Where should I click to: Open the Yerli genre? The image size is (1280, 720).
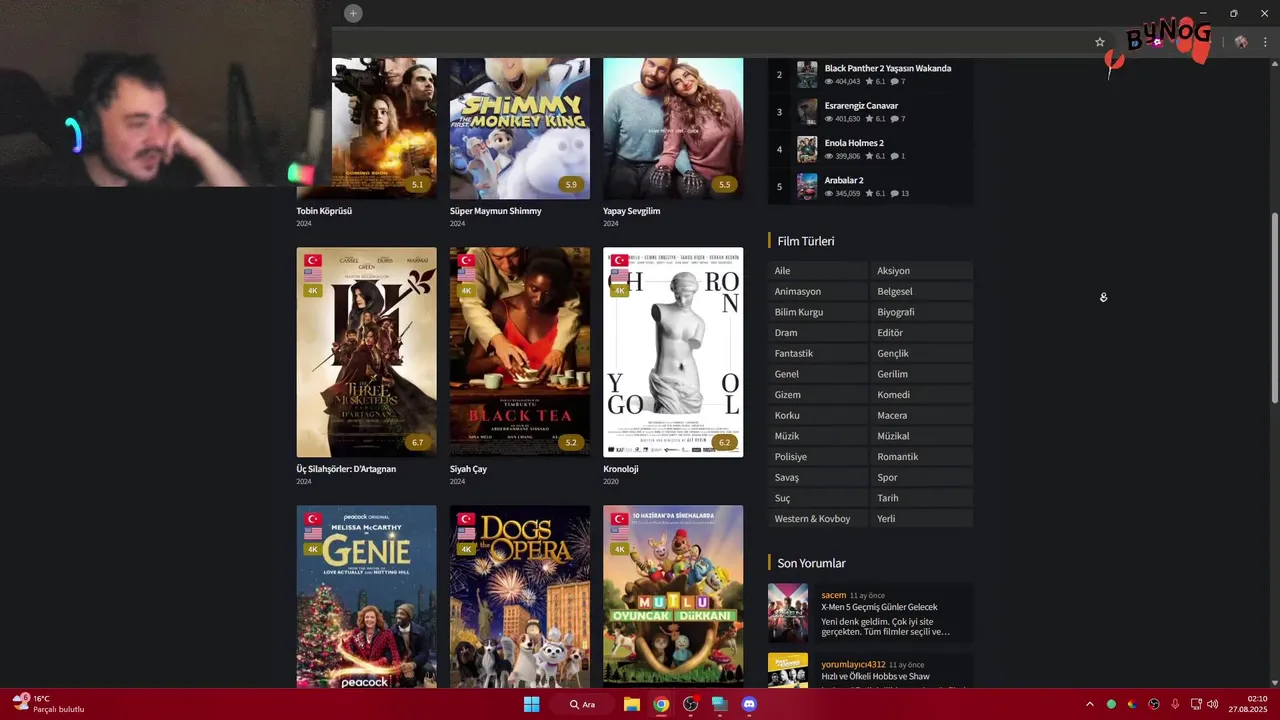[x=922, y=519]
